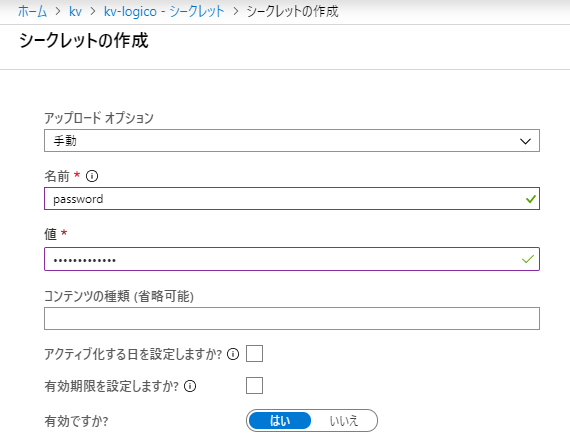Focus the 値 masked input field
Viewport: 570px width, 448px height.
click(x=292, y=259)
